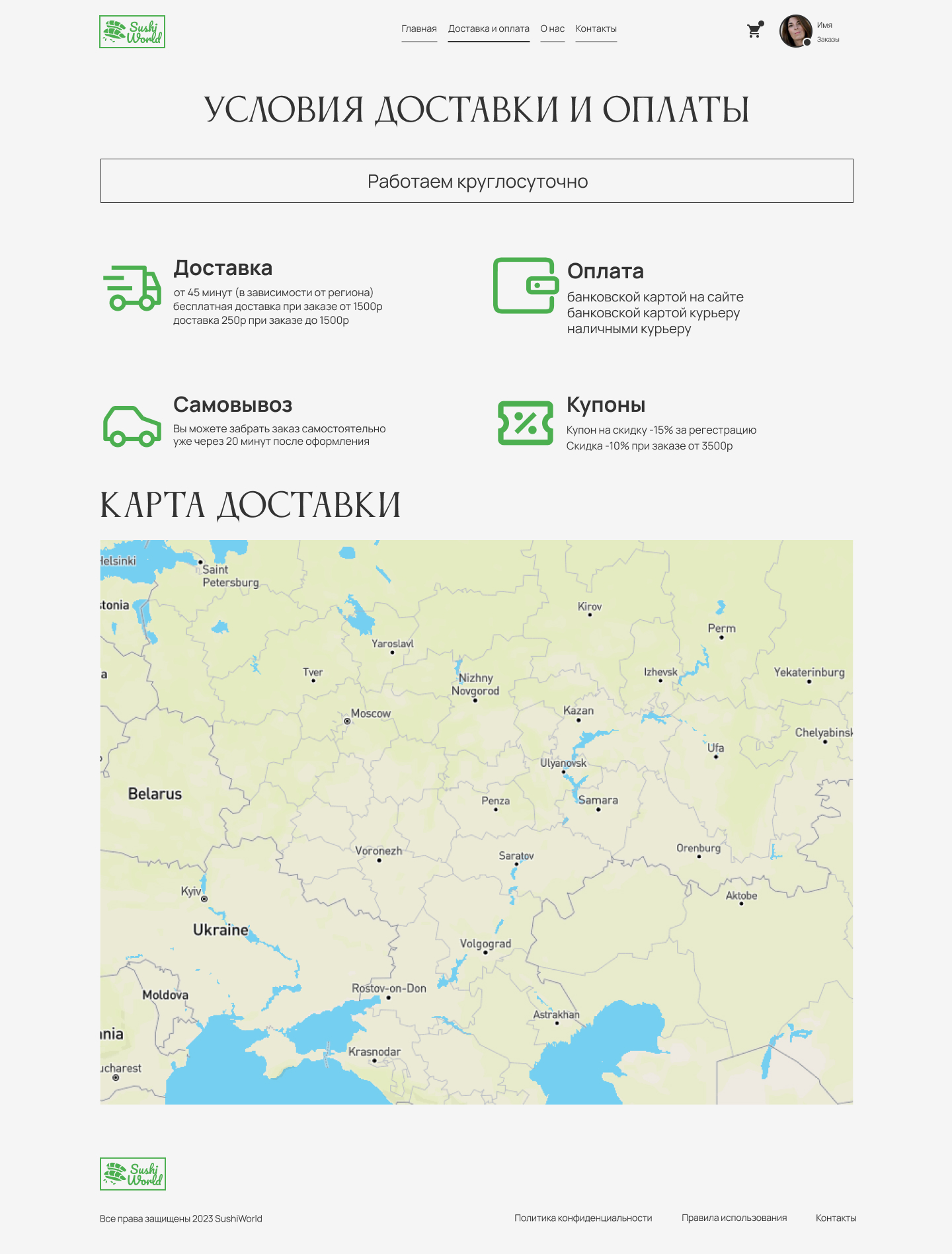
Task: Click the Карта доставки heading
Action: (250, 505)
